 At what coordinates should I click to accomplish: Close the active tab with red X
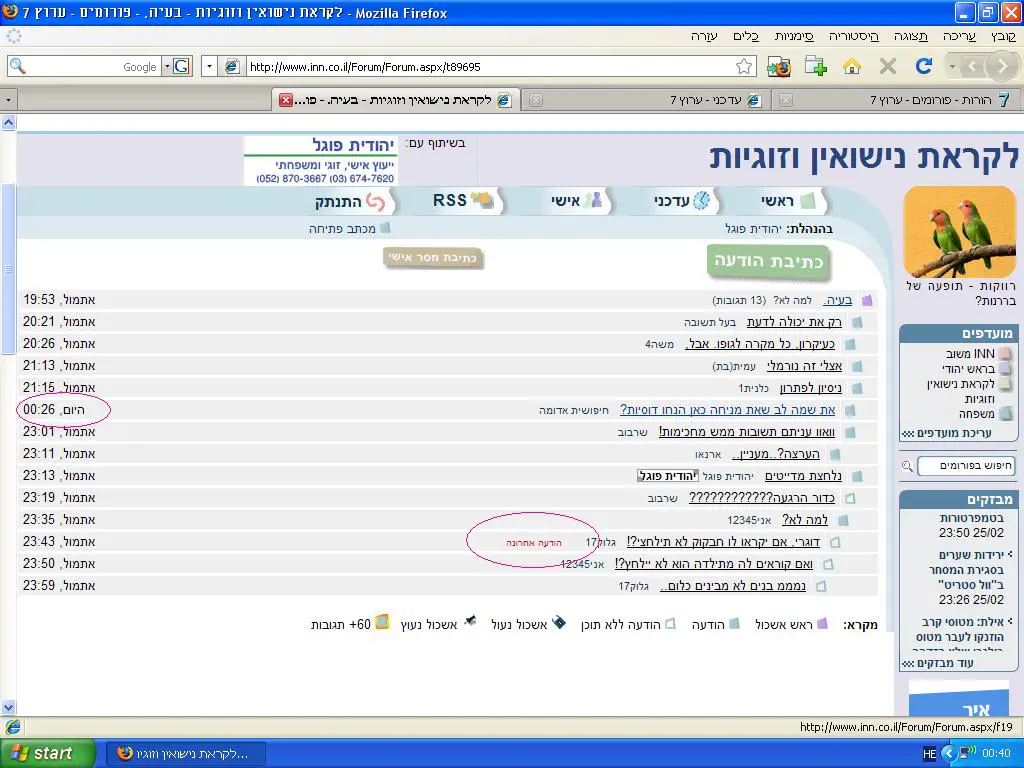(x=286, y=100)
